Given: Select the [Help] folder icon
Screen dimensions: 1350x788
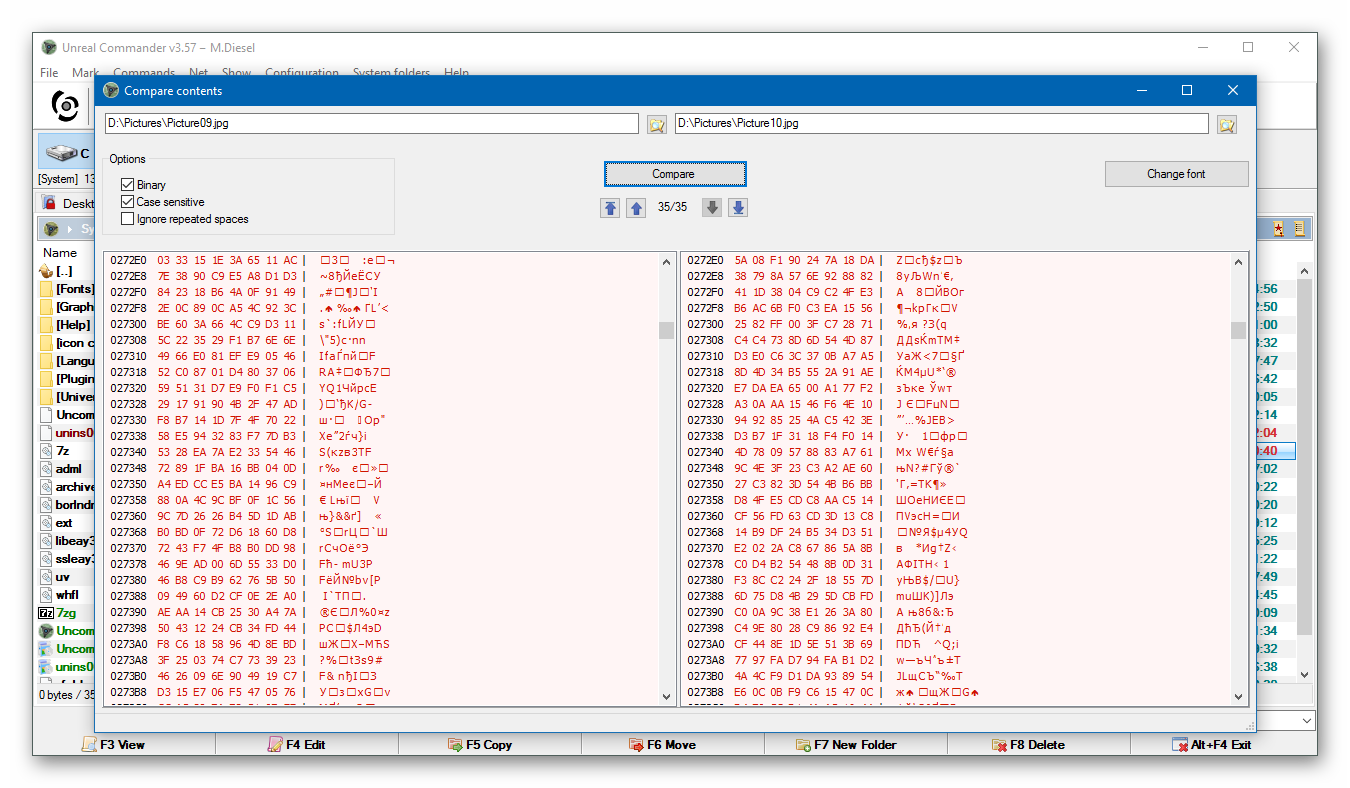Looking at the screenshot, I should 45,325.
